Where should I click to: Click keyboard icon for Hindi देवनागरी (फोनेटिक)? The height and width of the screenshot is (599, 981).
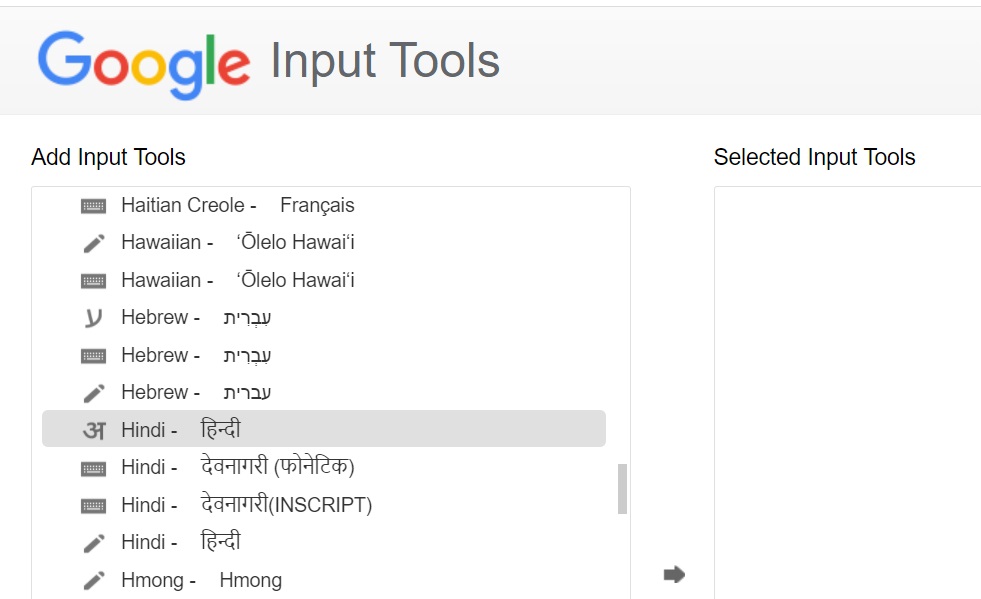93,468
